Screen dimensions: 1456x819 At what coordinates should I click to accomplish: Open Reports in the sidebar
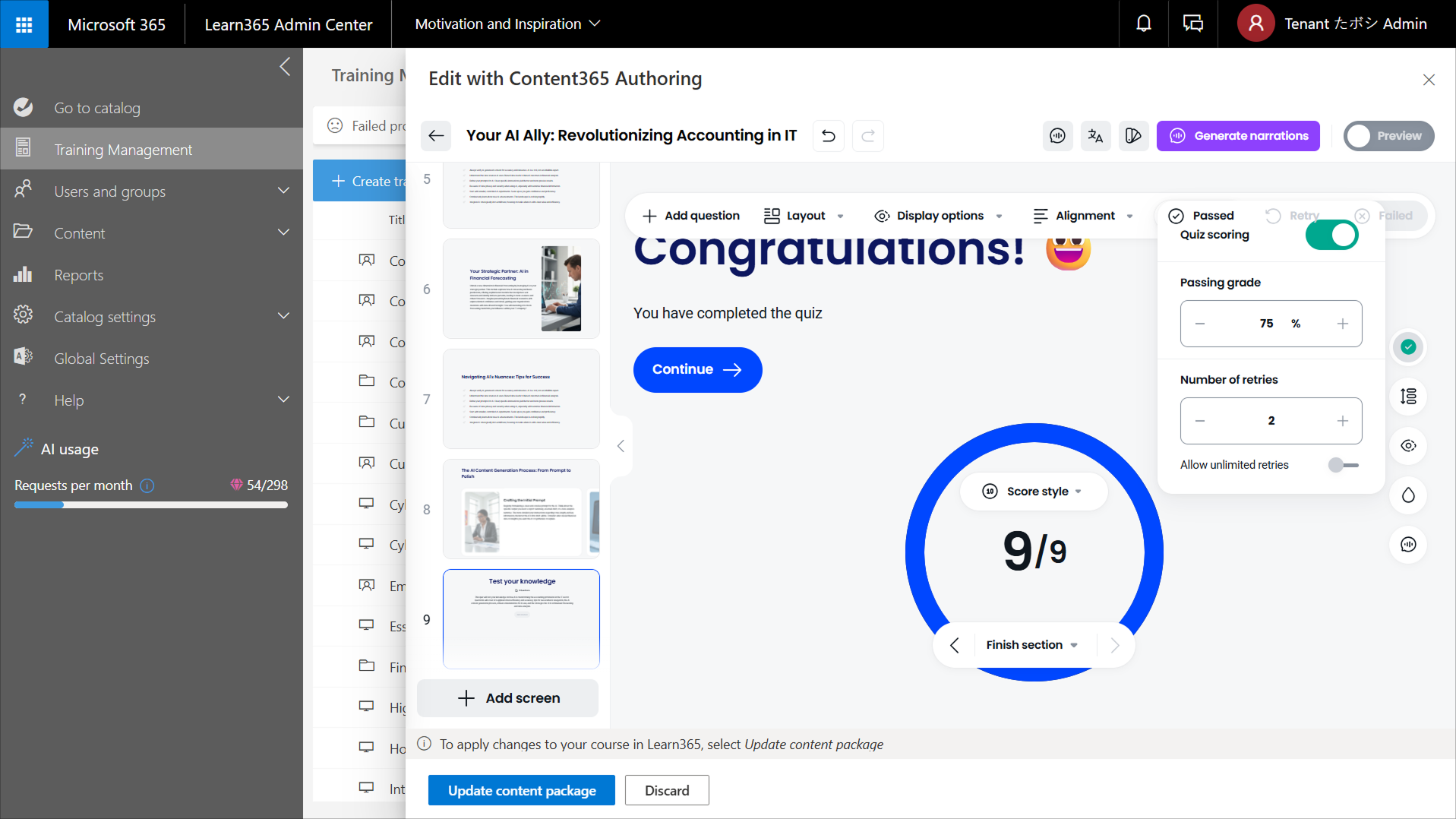click(78, 275)
